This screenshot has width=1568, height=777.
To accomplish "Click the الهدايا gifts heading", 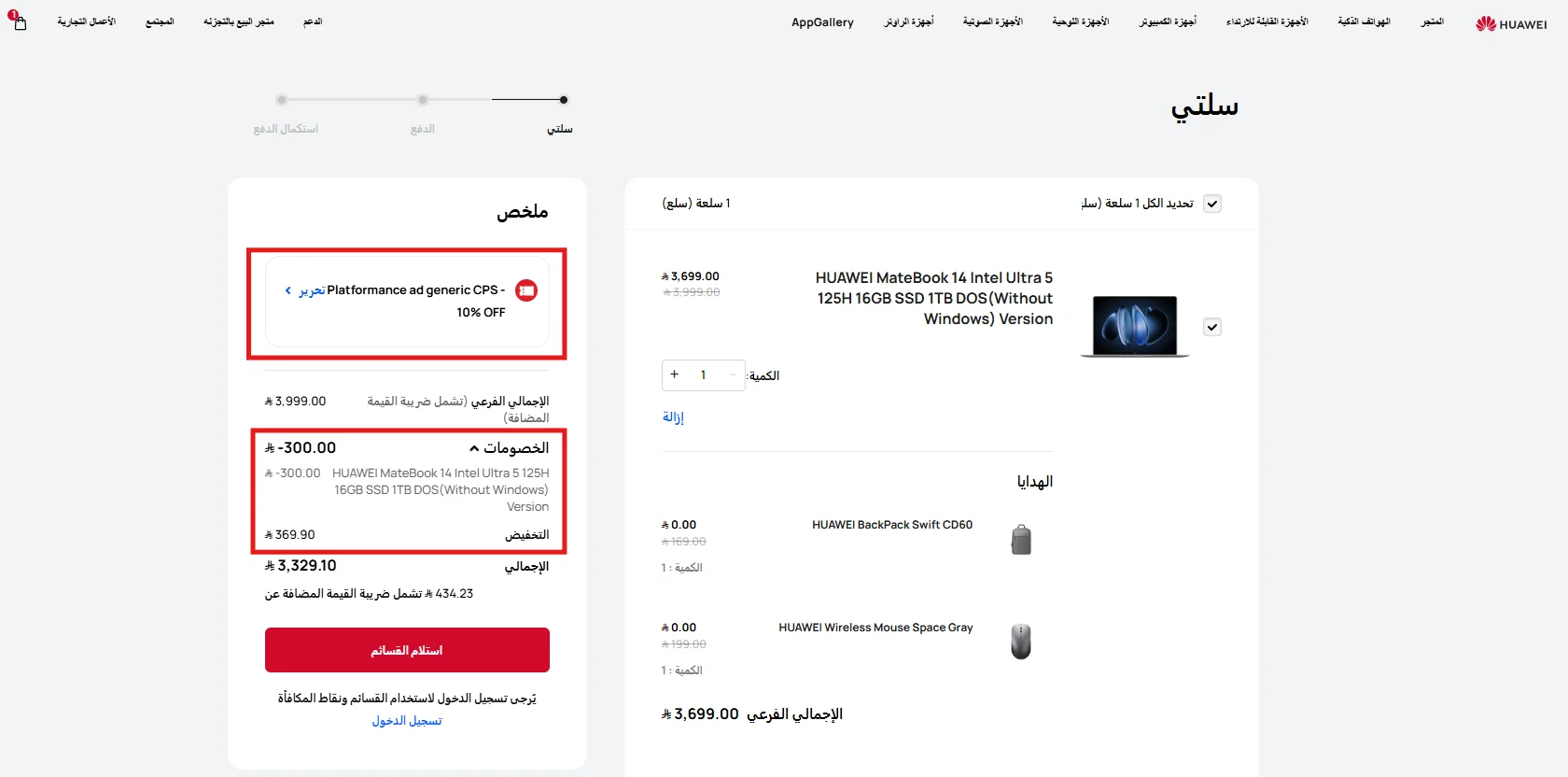I will click(1035, 482).
